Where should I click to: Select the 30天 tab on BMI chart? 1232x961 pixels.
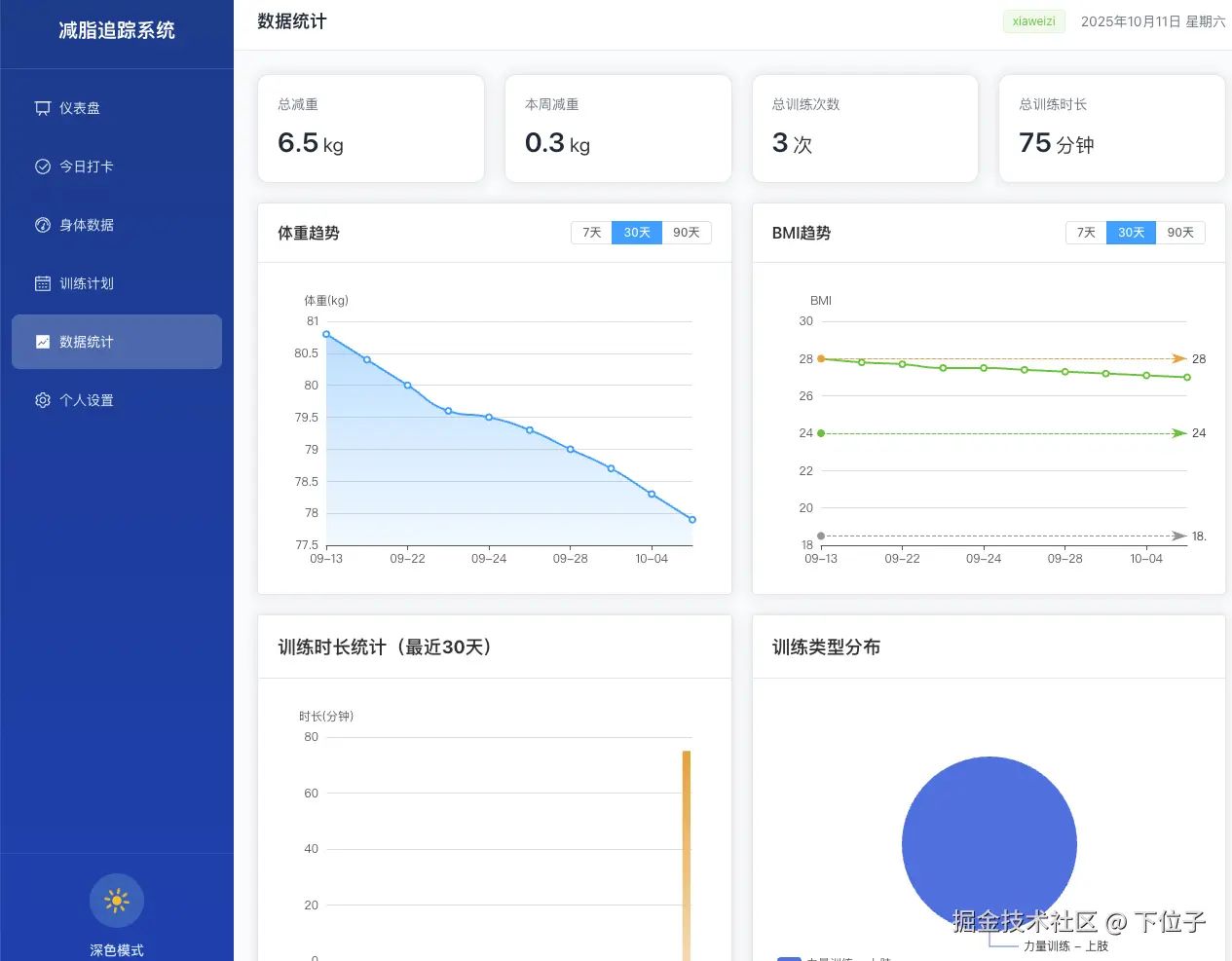(1131, 232)
